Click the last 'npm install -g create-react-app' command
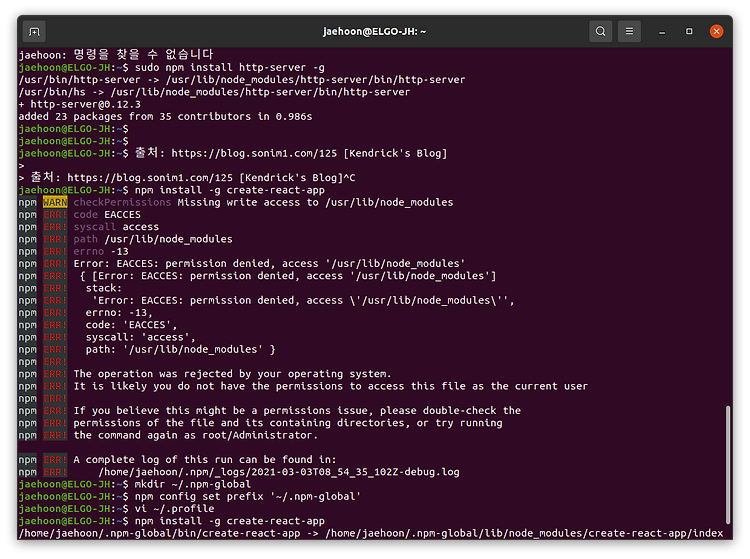Image resolution: width=750 pixels, height=559 pixels. pos(230,521)
